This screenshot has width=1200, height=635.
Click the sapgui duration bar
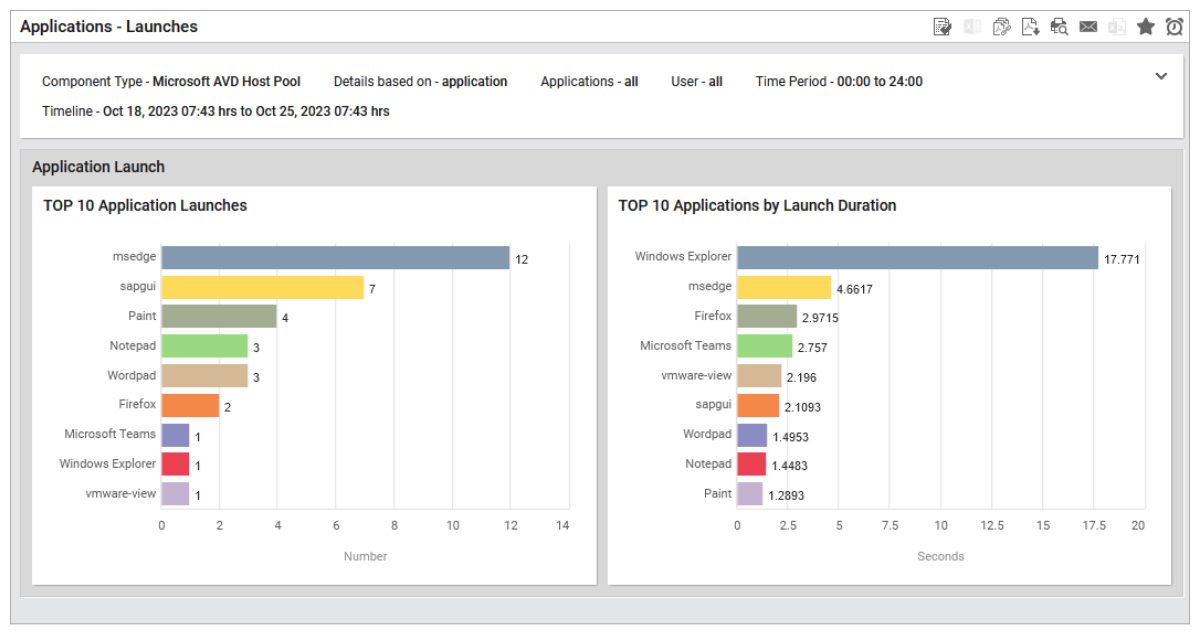[759, 405]
